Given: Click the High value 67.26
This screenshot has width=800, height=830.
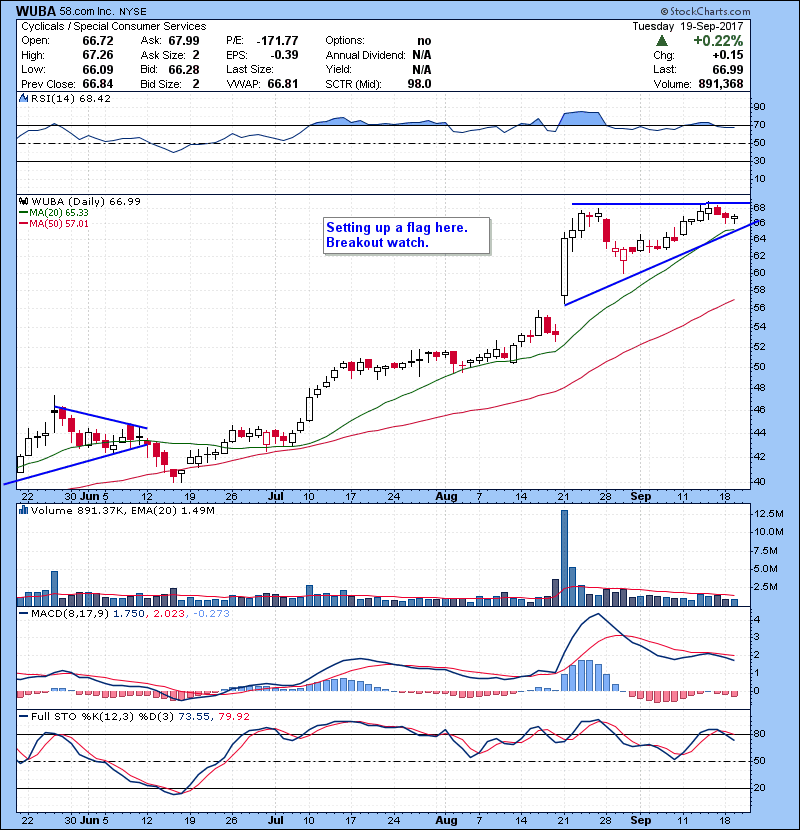Looking at the screenshot, I should [x=97, y=55].
